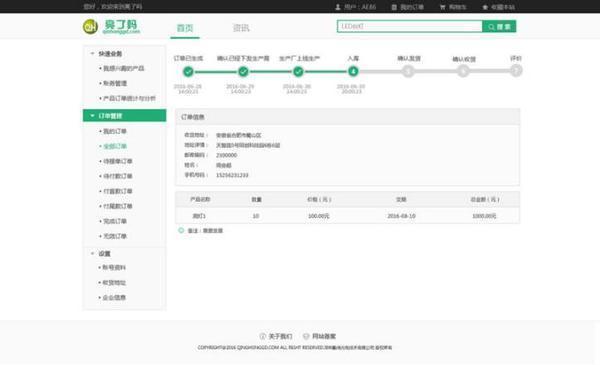This screenshot has height=365, width=600.
Task: Open 我的订单 in the sidebar
Action: click(x=115, y=131)
